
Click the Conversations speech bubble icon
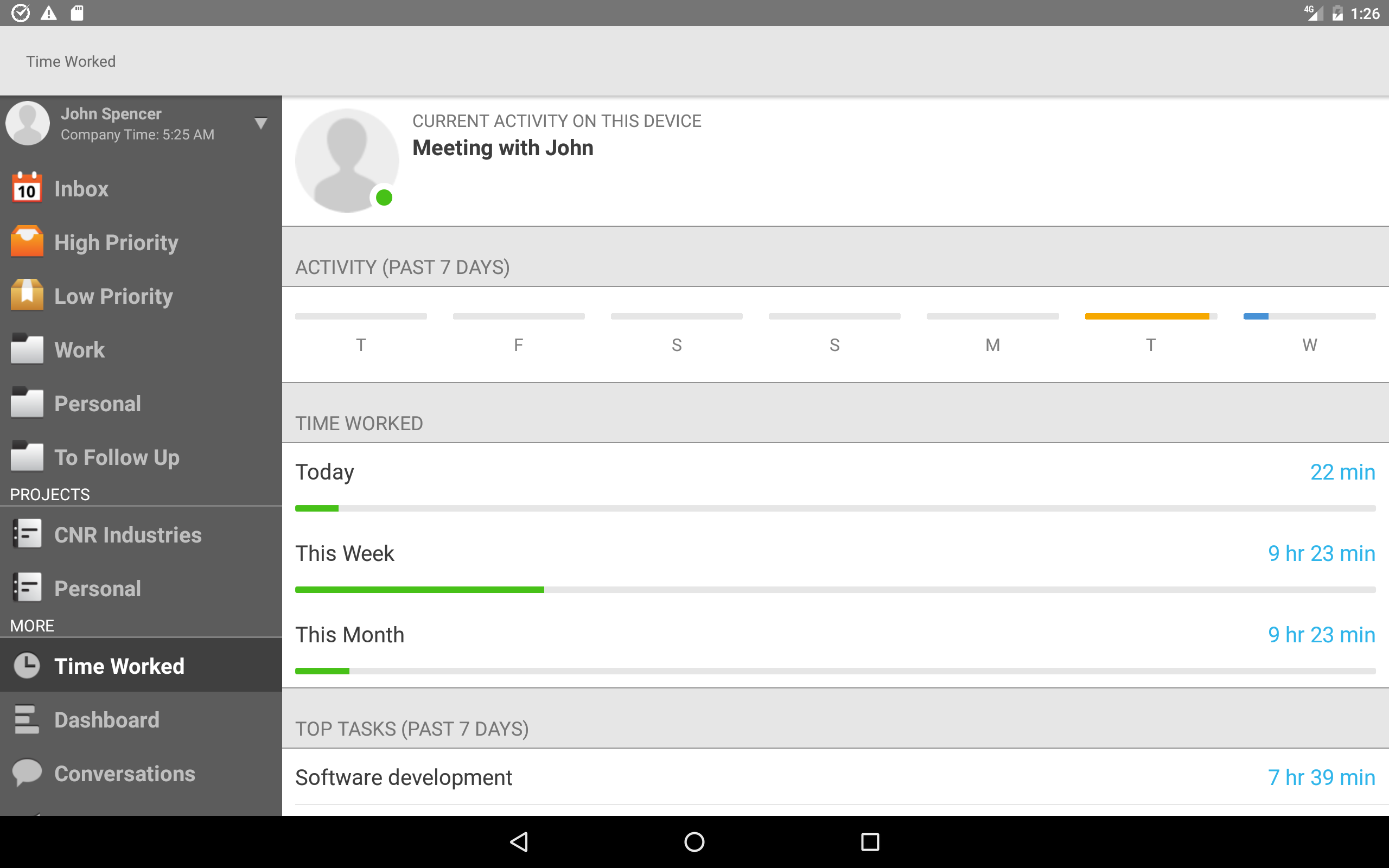point(27,773)
